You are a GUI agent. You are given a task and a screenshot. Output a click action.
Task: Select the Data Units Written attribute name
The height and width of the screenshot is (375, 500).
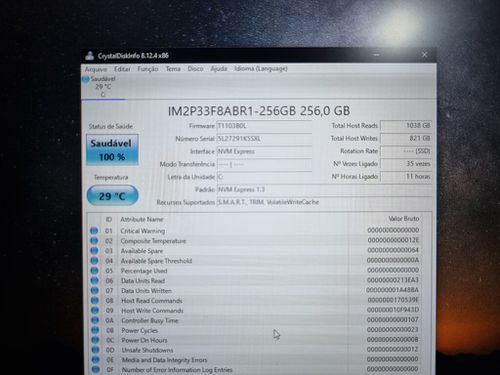(146, 291)
